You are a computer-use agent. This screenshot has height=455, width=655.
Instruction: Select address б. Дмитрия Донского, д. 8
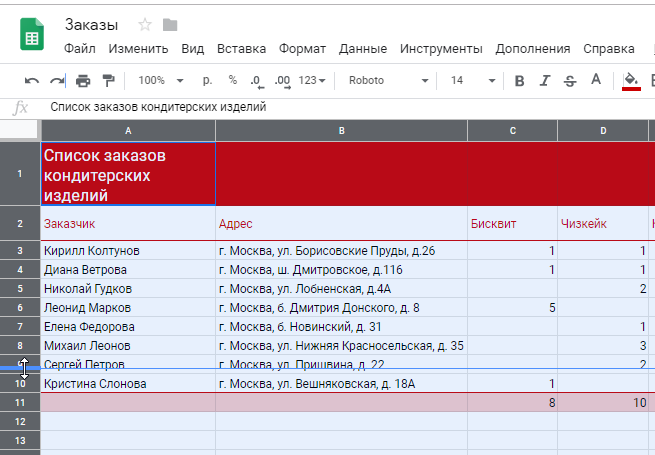(x=341, y=308)
